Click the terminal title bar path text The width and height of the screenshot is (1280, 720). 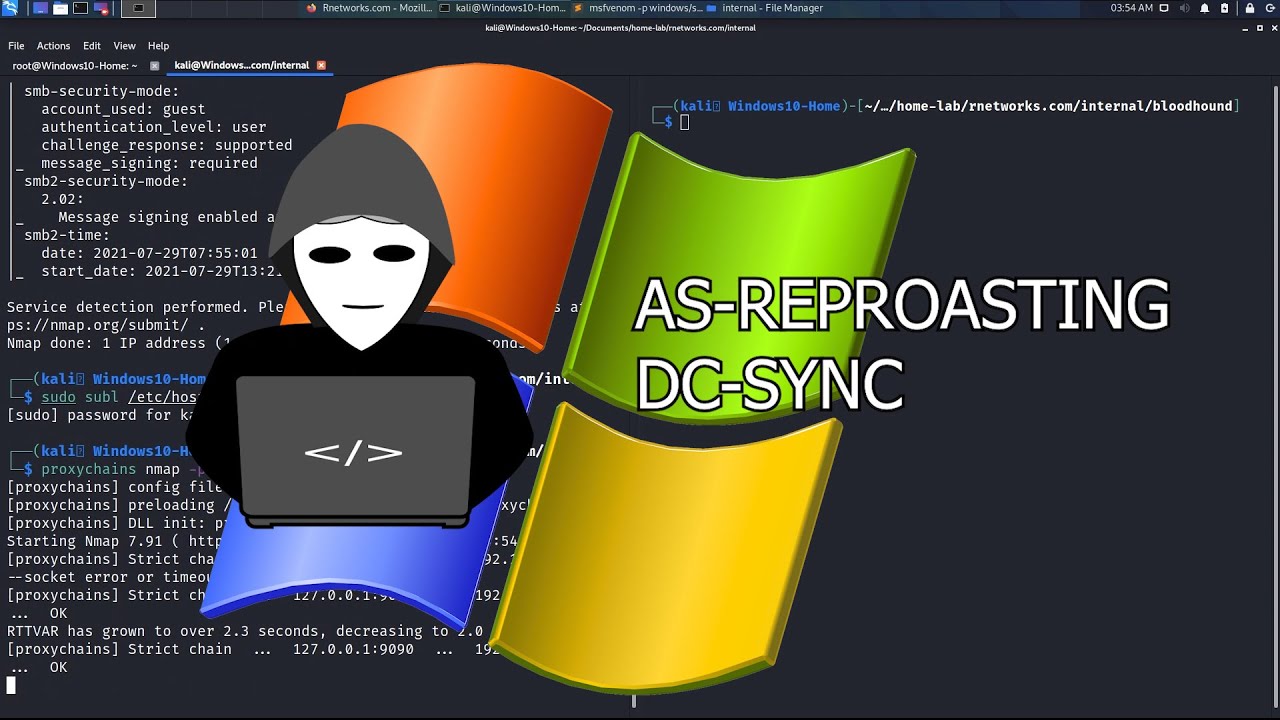click(620, 28)
